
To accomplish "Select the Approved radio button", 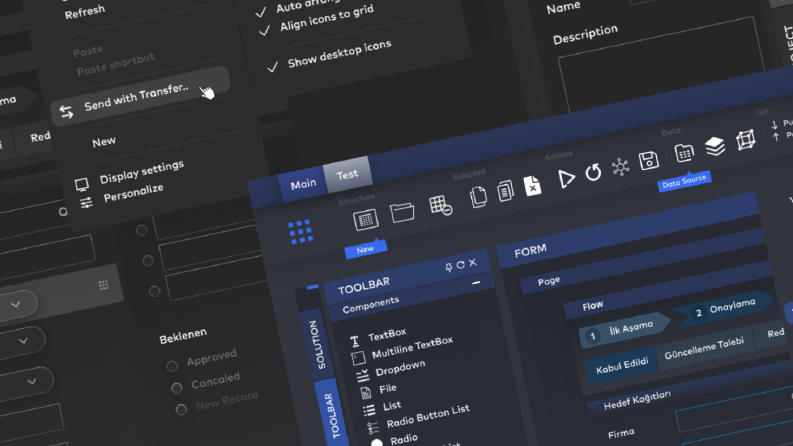I will coord(172,366).
